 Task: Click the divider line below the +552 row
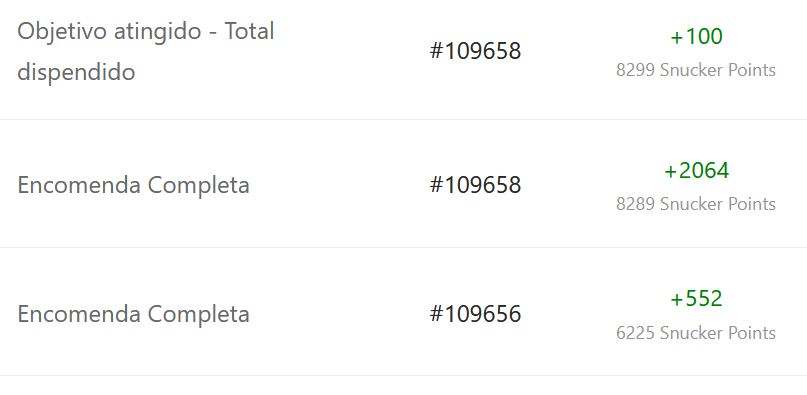404,375
